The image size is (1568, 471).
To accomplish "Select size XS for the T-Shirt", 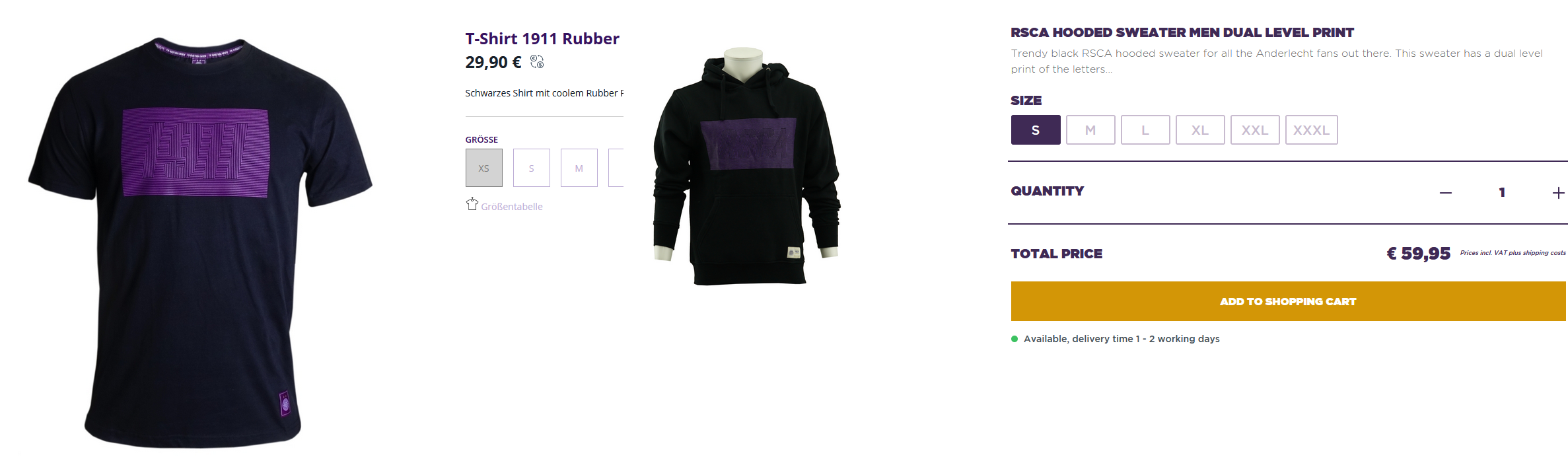I will pos(484,168).
